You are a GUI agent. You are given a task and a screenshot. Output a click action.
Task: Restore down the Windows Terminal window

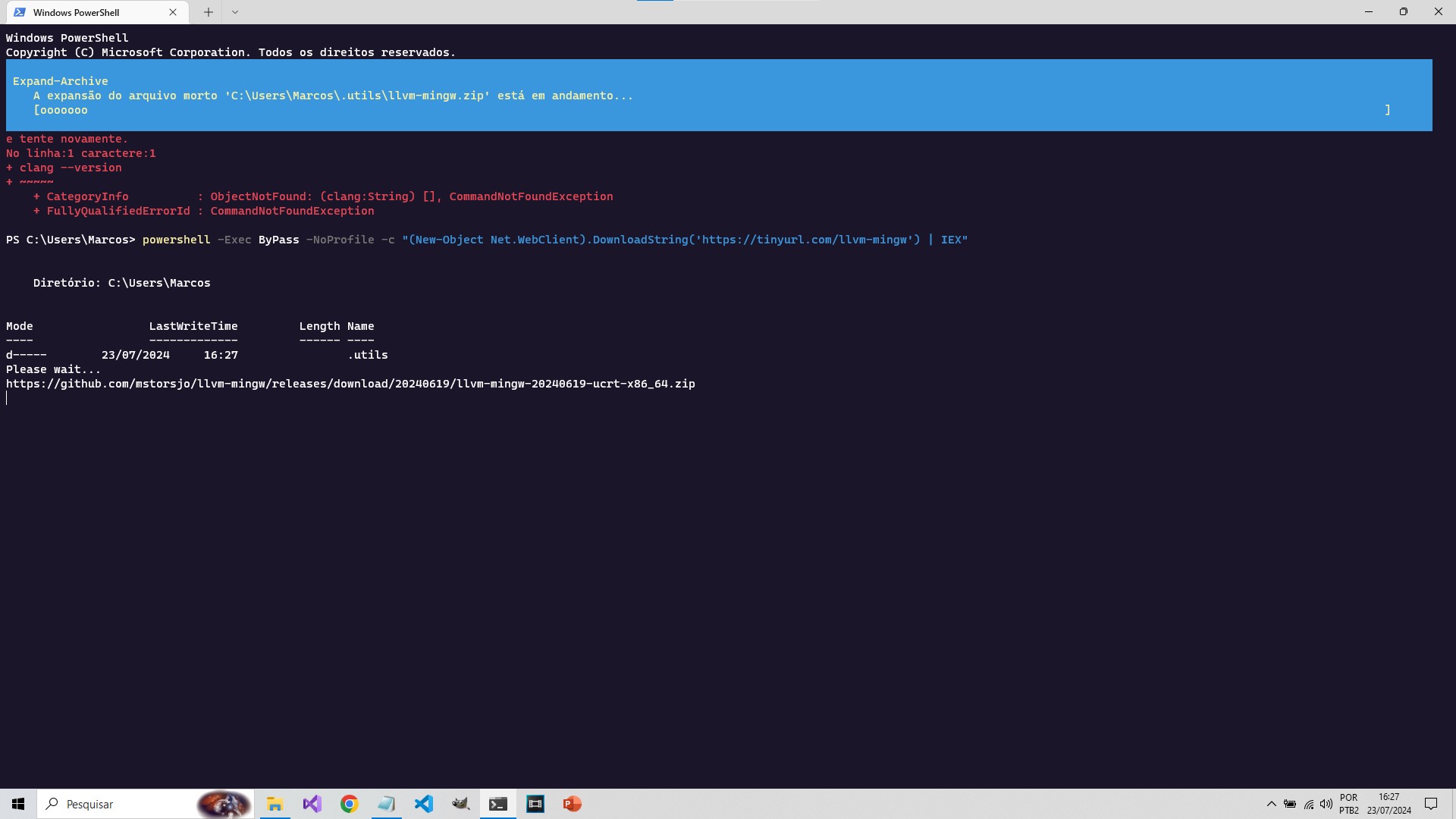pyautogui.click(x=1404, y=12)
